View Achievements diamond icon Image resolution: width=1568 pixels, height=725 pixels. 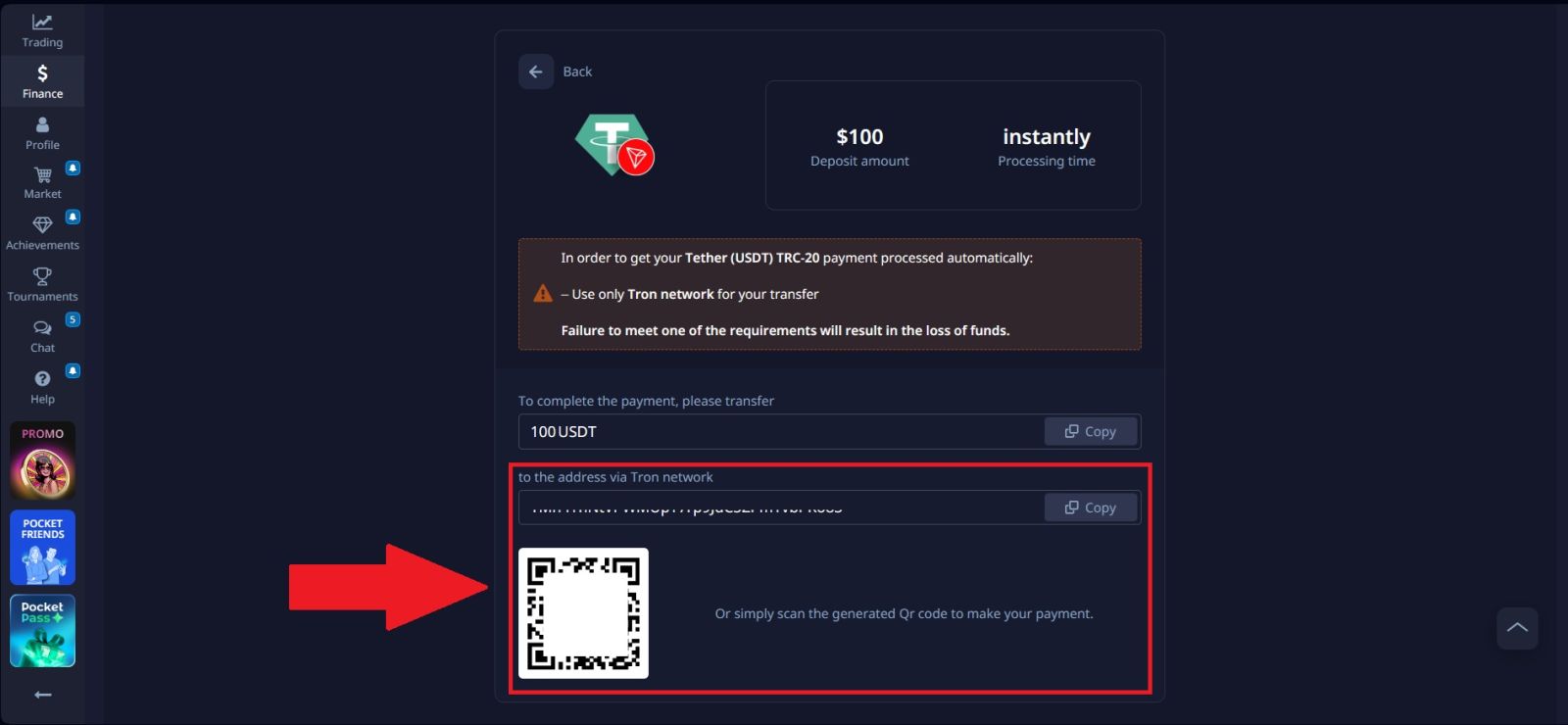tap(42, 224)
